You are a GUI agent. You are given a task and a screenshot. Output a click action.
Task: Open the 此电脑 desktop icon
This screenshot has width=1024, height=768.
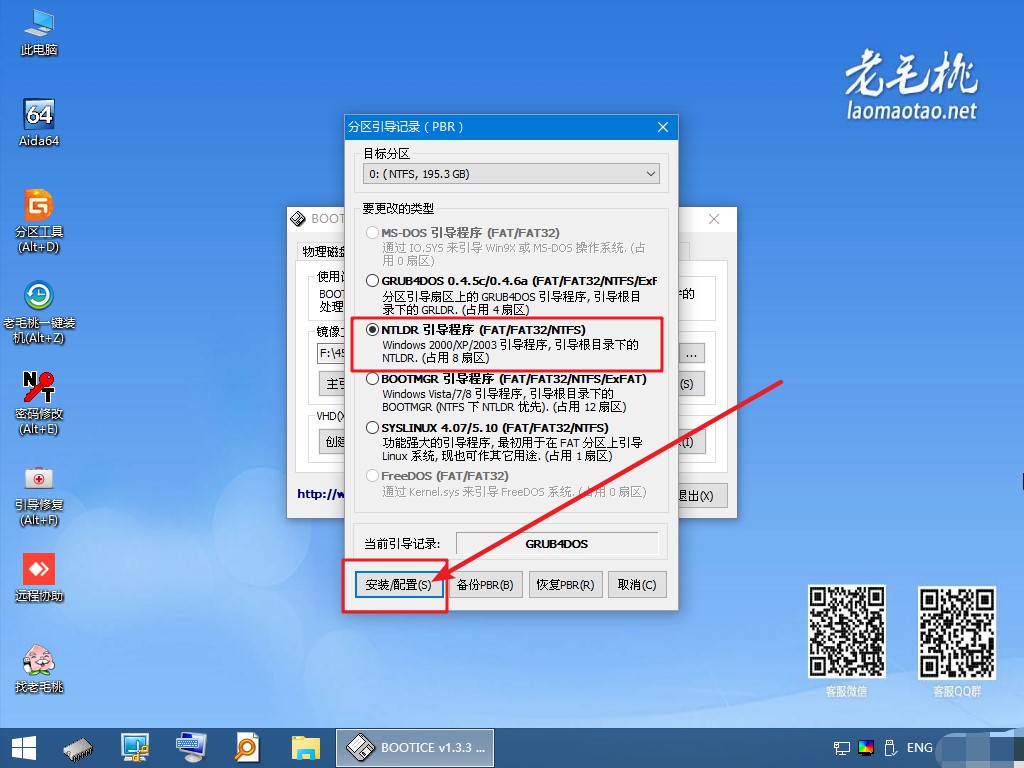(39, 33)
